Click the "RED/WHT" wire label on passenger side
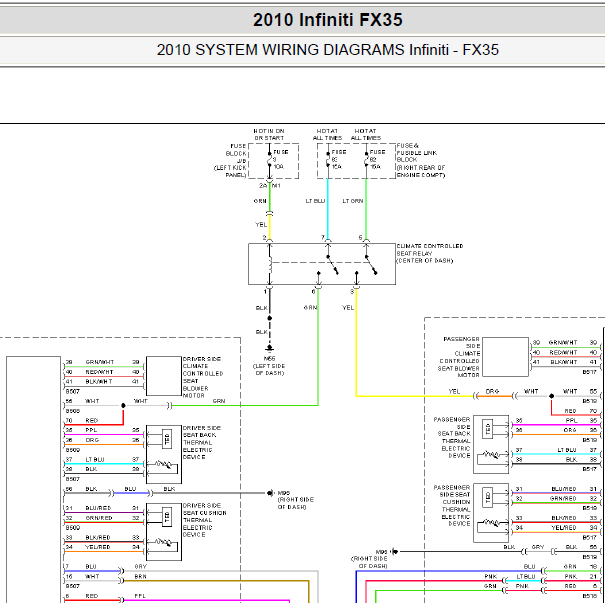This screenshot has width=605, height=603. point(563,353)
